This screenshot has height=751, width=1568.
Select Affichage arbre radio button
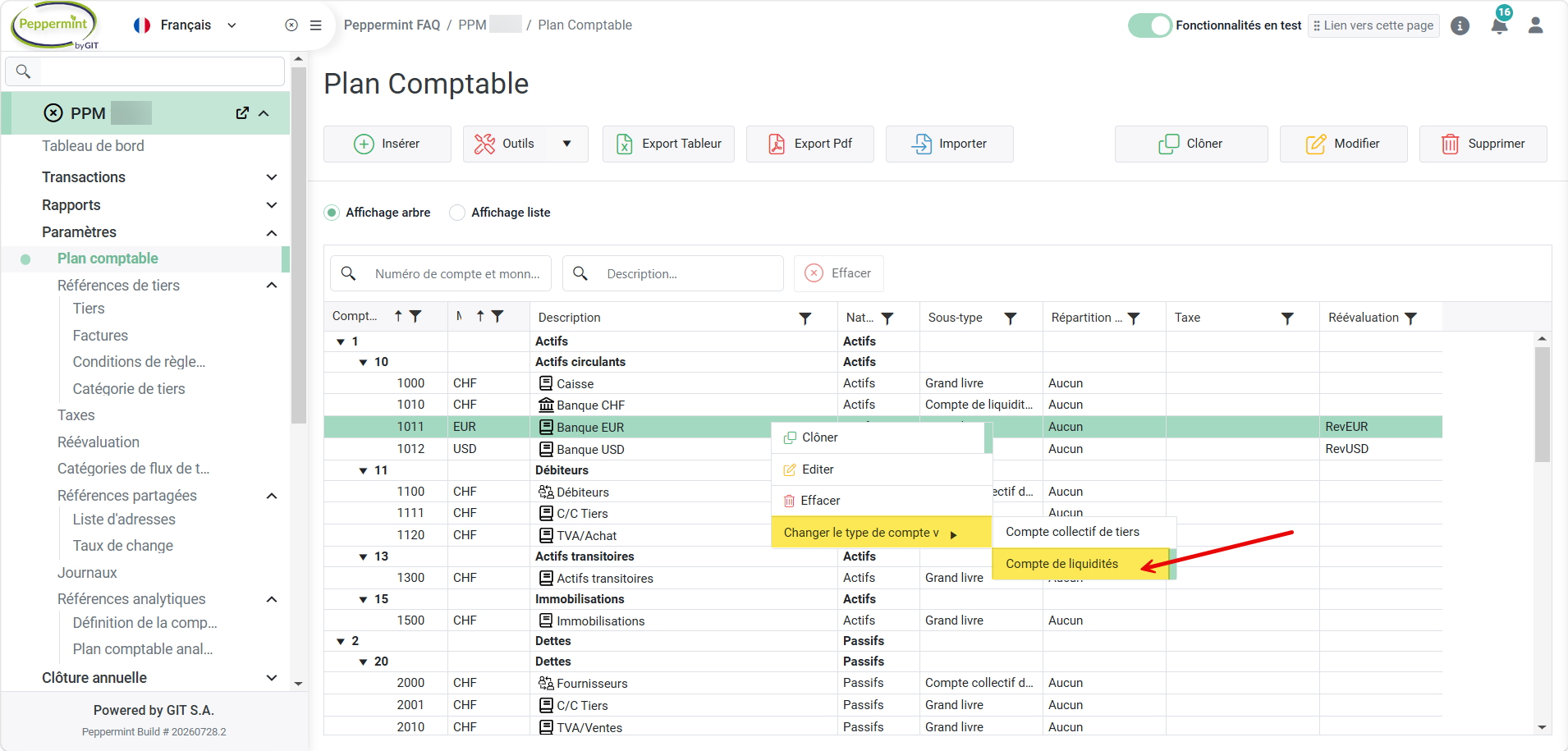pos(332,213)
